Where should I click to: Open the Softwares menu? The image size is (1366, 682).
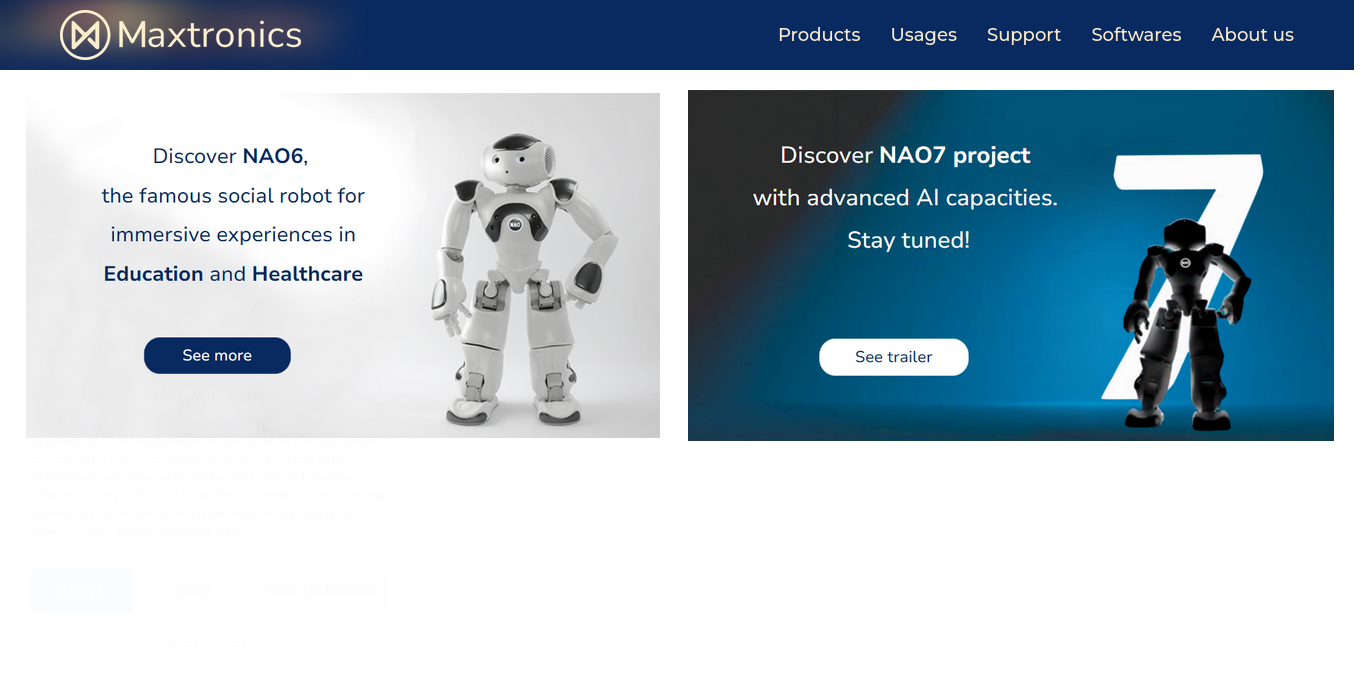(x=1136, y=35)
